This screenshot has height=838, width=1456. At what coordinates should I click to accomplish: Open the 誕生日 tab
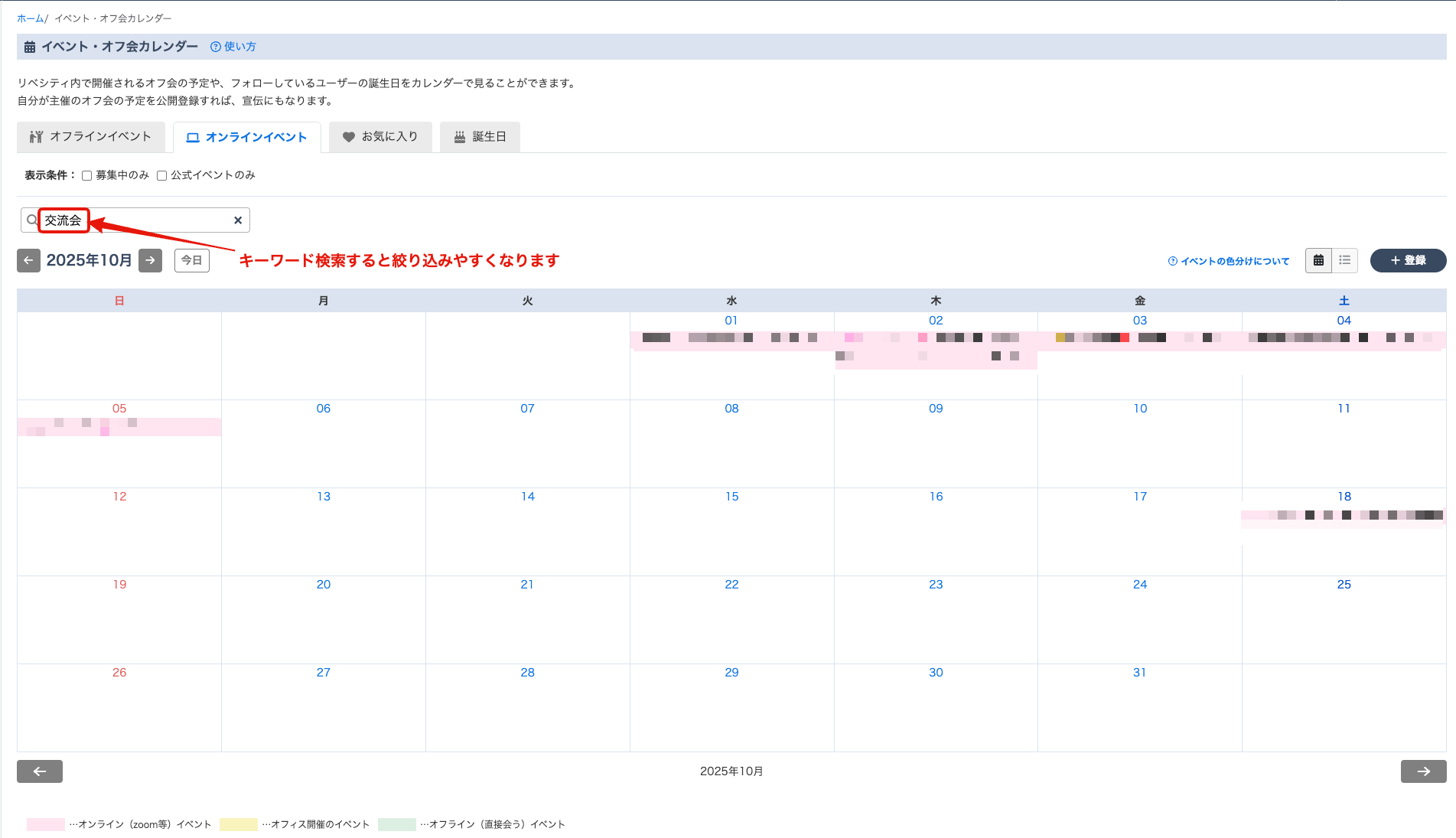pos(480,137)
